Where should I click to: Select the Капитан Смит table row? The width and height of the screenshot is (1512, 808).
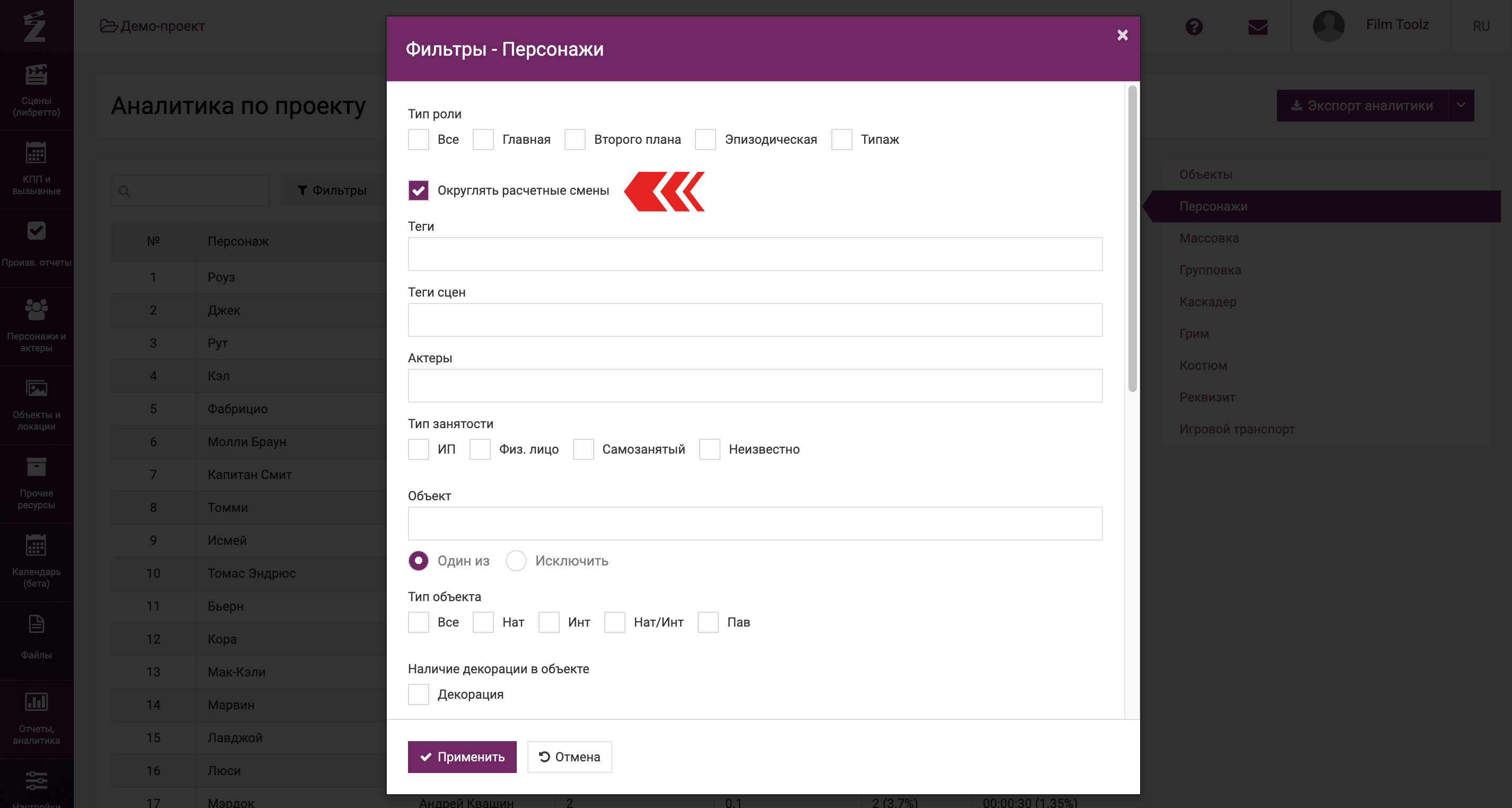point(248,475)
